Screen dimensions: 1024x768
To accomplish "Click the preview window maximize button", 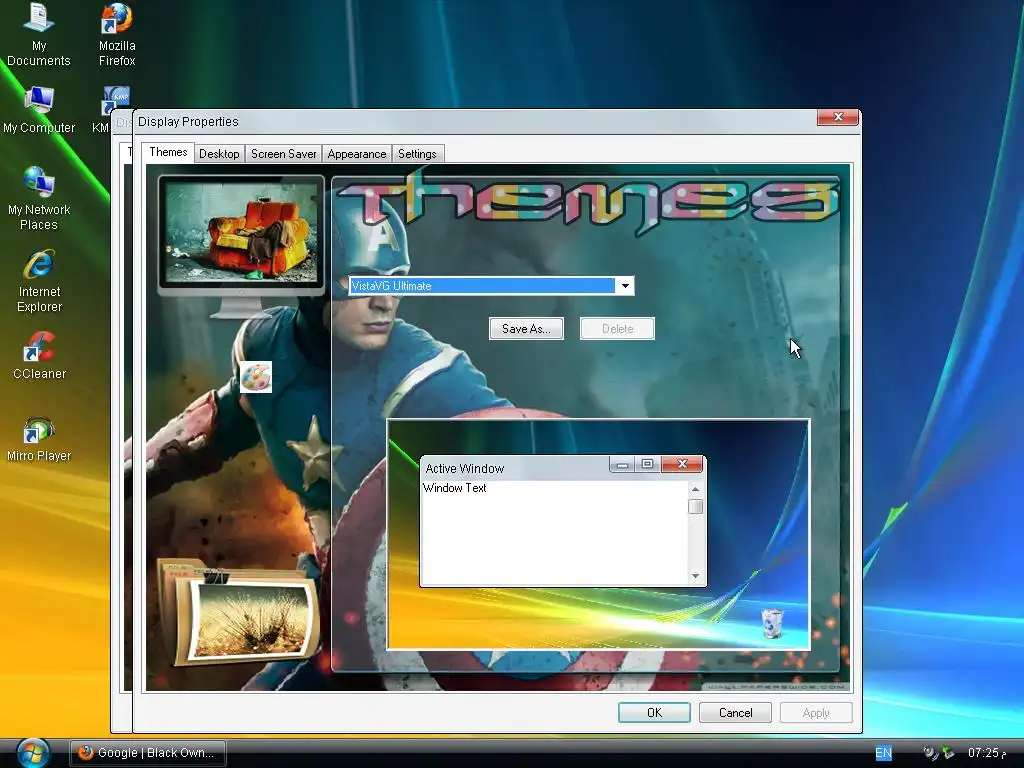I will coord(647,464).
